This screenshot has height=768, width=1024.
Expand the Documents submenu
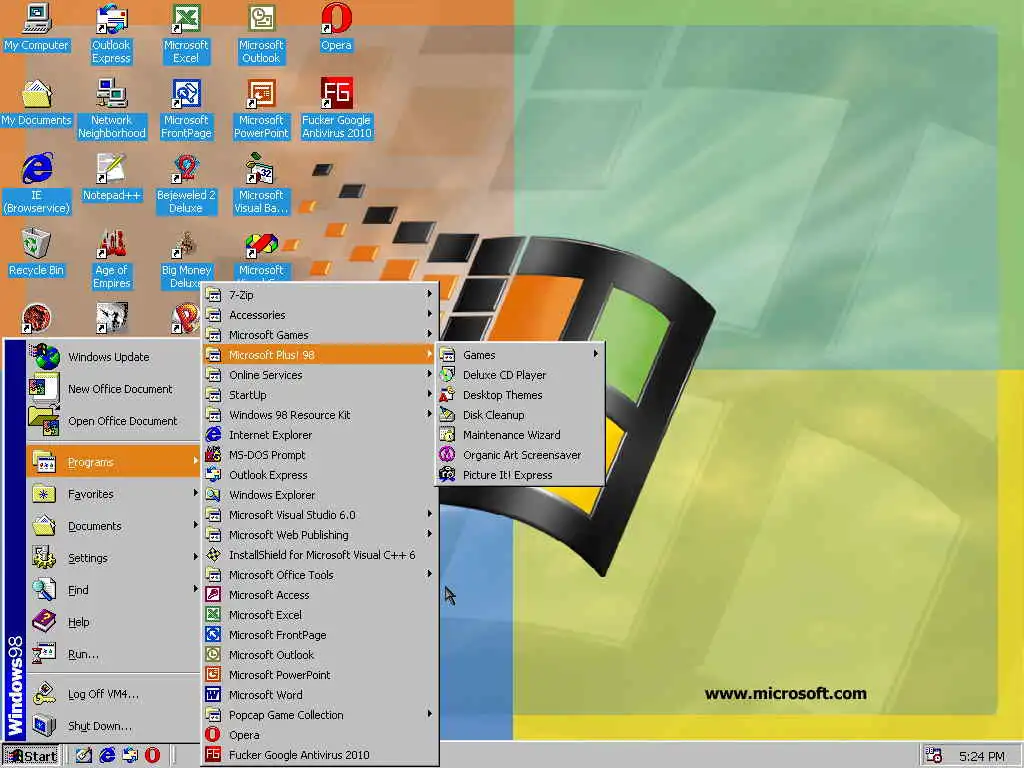tap(113, 526)
